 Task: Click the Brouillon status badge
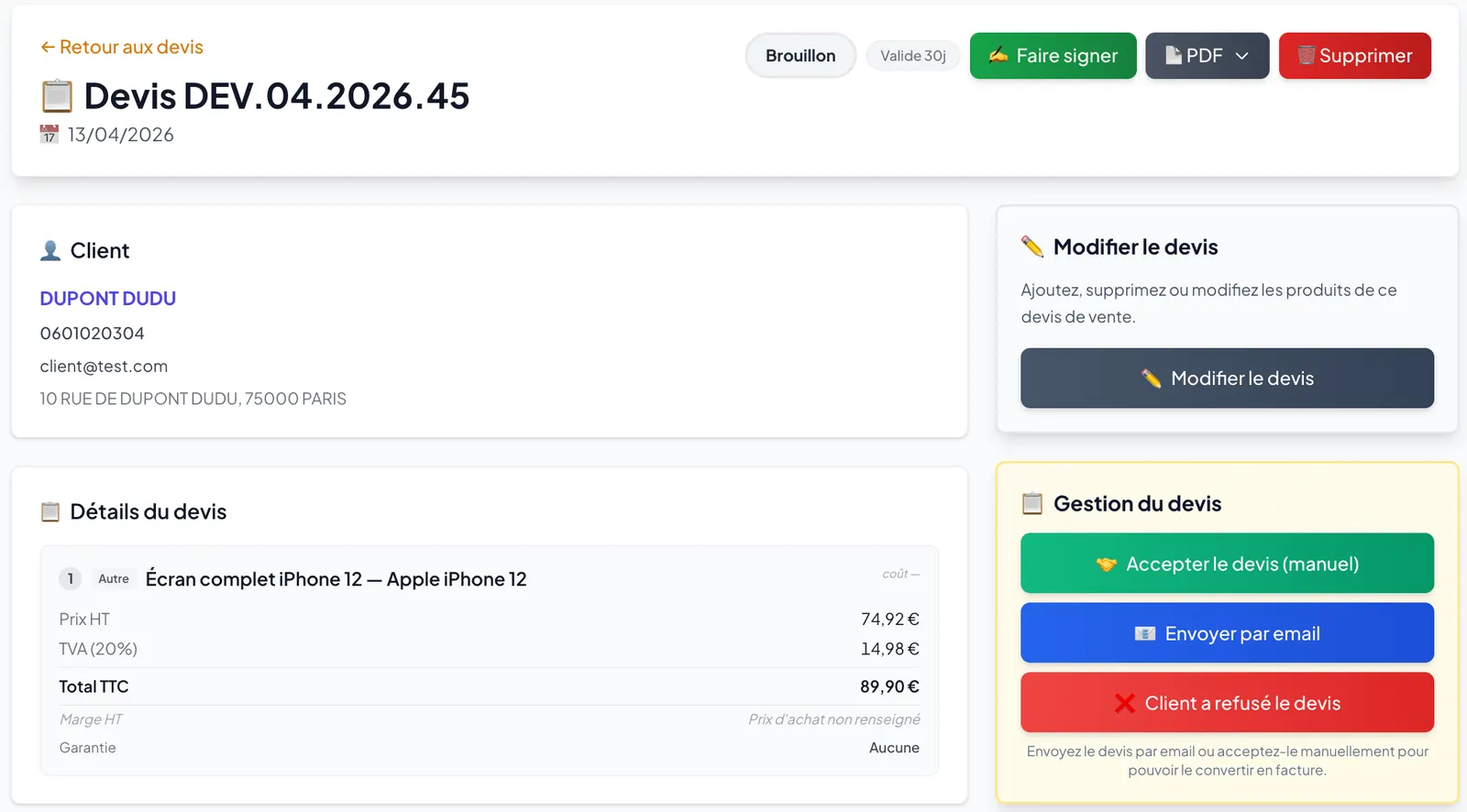(800, 56)
